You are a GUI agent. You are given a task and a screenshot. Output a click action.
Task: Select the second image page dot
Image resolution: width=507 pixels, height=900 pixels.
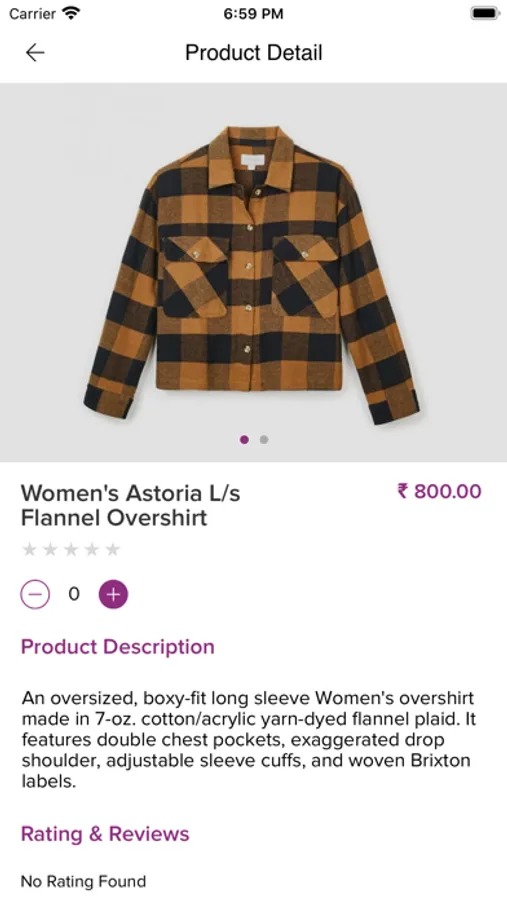[264, 440]
